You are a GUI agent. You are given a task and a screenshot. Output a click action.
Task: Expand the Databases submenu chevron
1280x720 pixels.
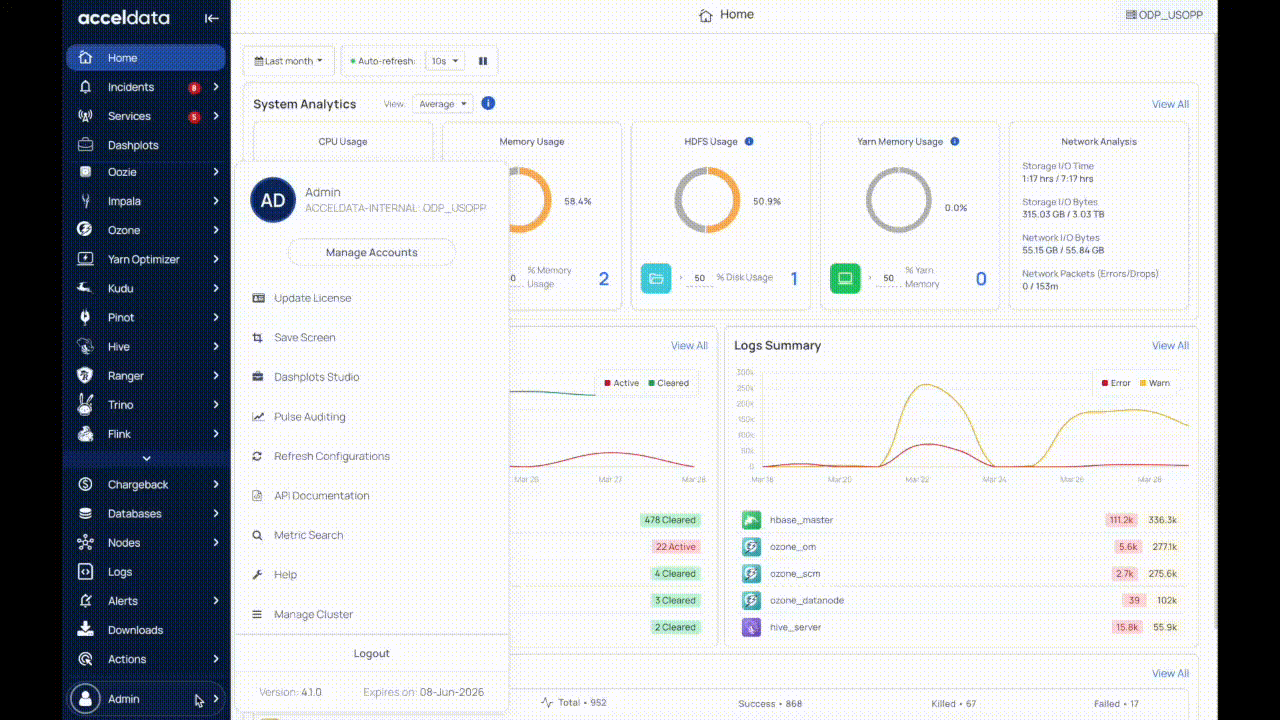point(216,513)
